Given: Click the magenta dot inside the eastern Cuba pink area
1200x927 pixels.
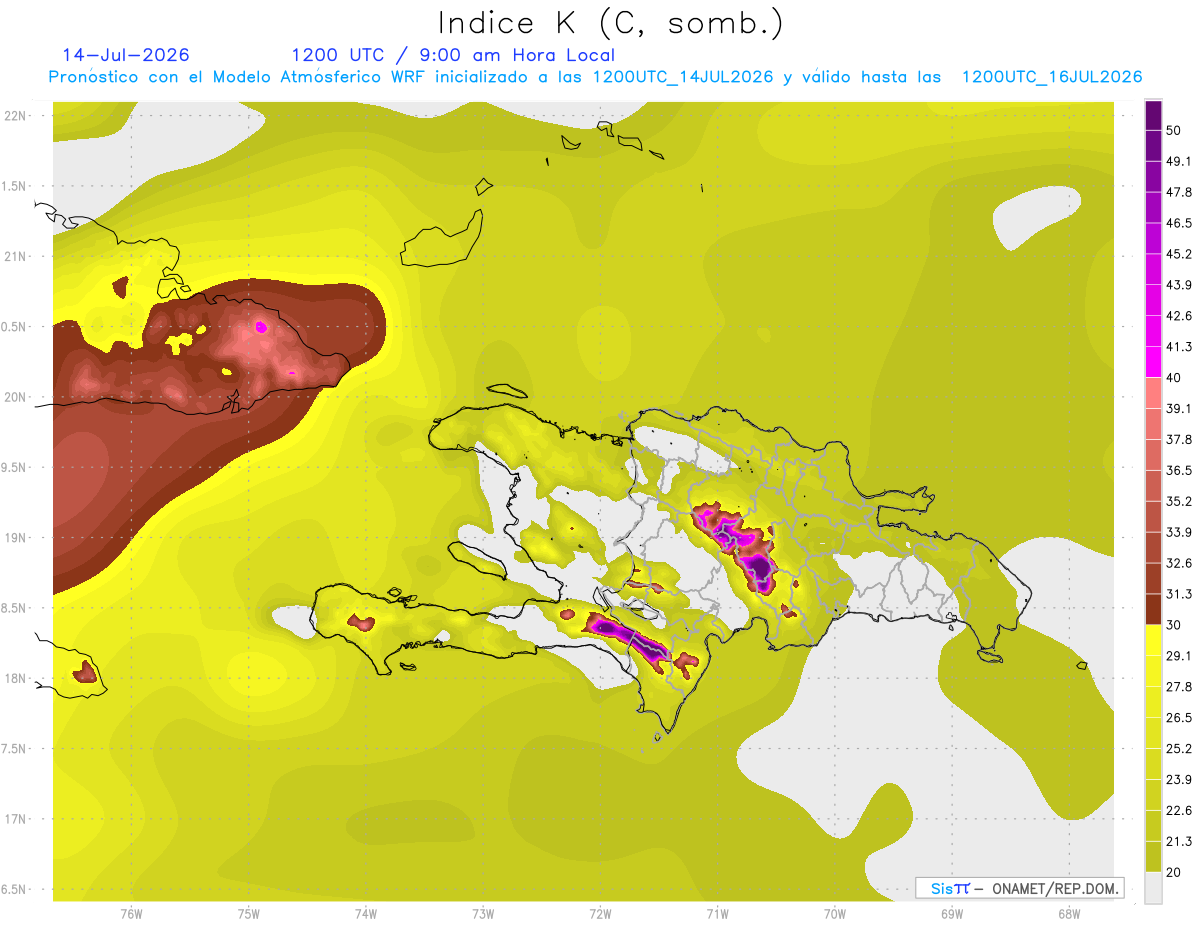Looking at the screenshot, I should pos(262,326).
